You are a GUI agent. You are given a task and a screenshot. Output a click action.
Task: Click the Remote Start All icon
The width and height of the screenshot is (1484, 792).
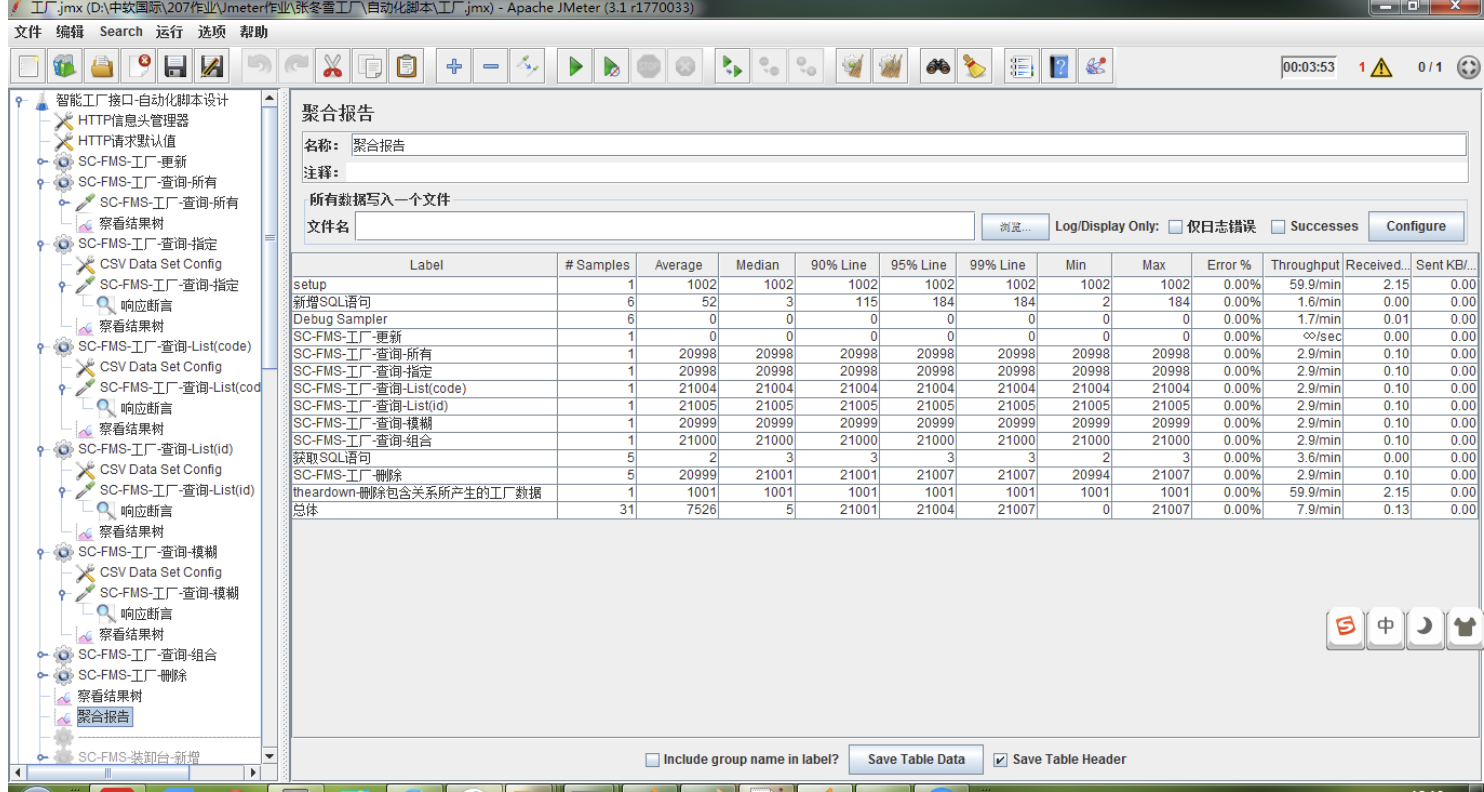point(733,67)
